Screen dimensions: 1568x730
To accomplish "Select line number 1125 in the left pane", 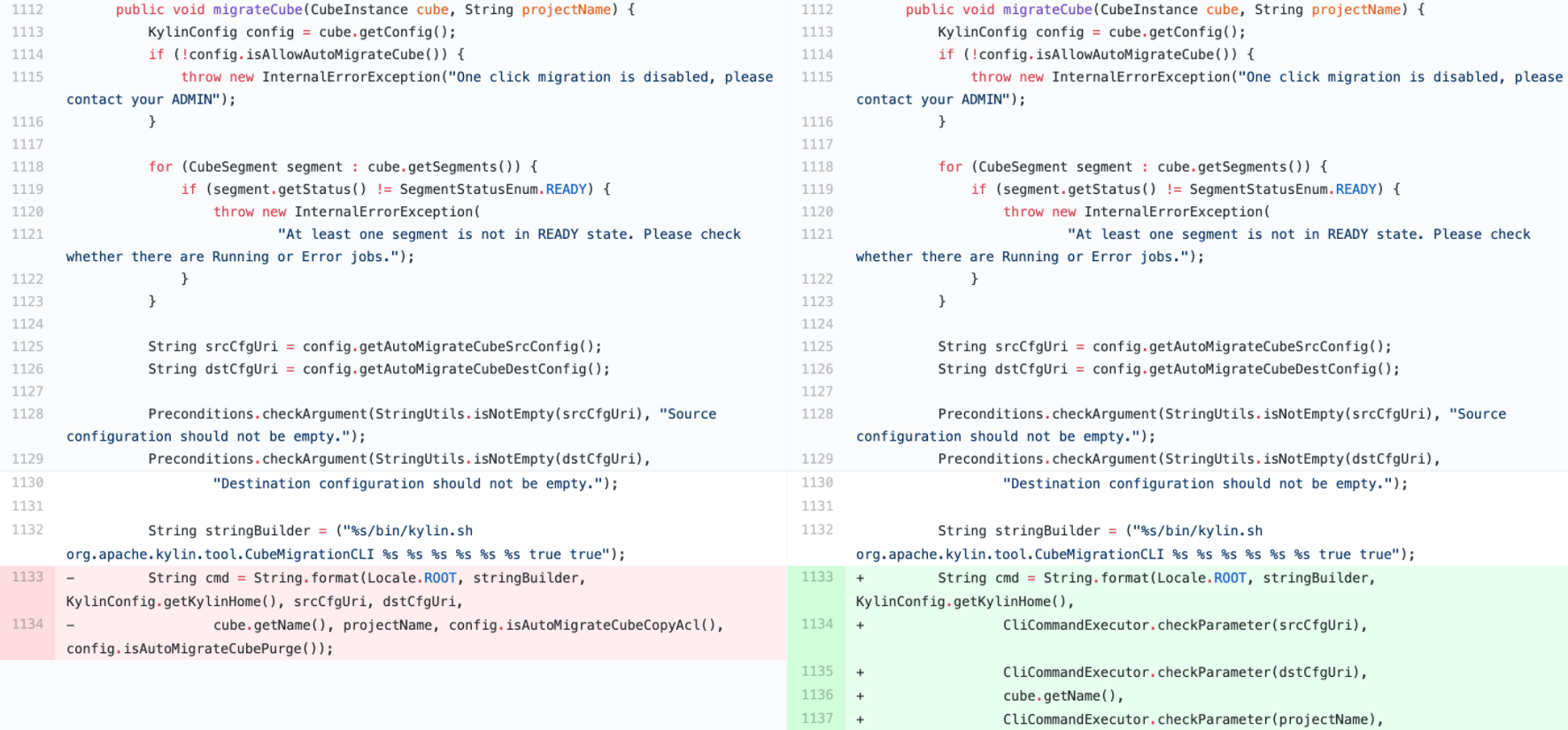I will 27,346.
